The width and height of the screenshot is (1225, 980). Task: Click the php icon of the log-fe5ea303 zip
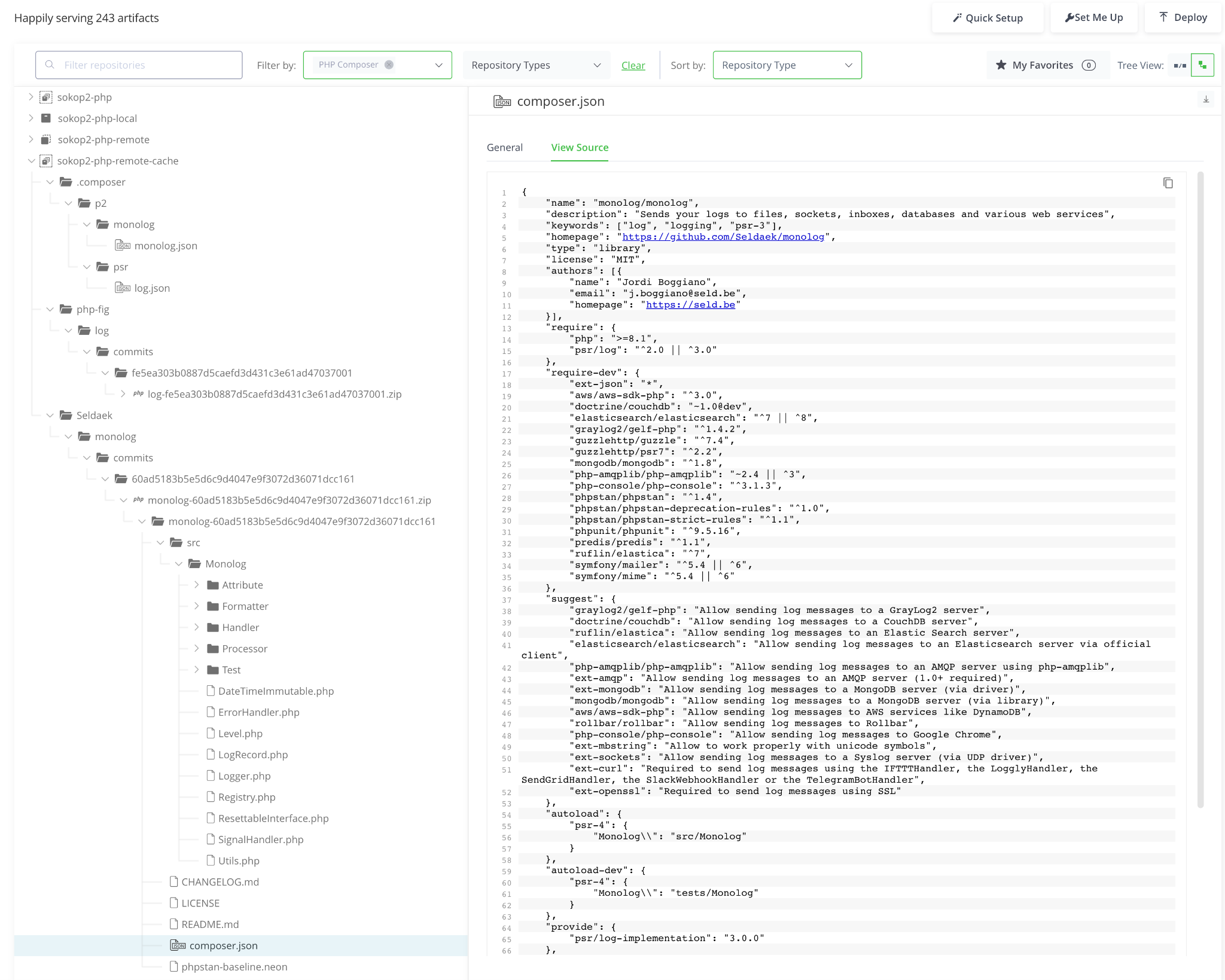click(138, 394)
